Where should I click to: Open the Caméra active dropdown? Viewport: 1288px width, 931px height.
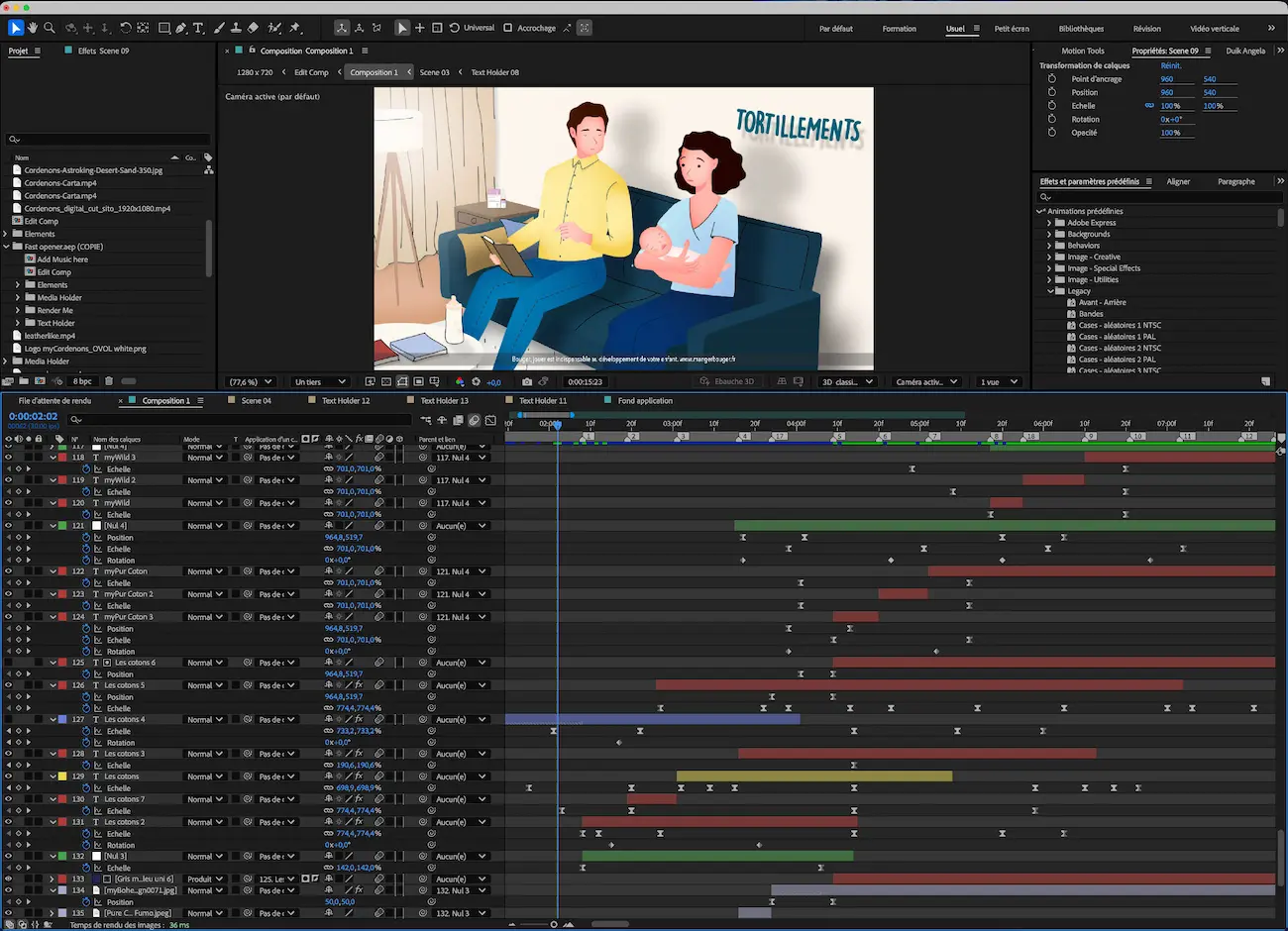coord(926,381)
